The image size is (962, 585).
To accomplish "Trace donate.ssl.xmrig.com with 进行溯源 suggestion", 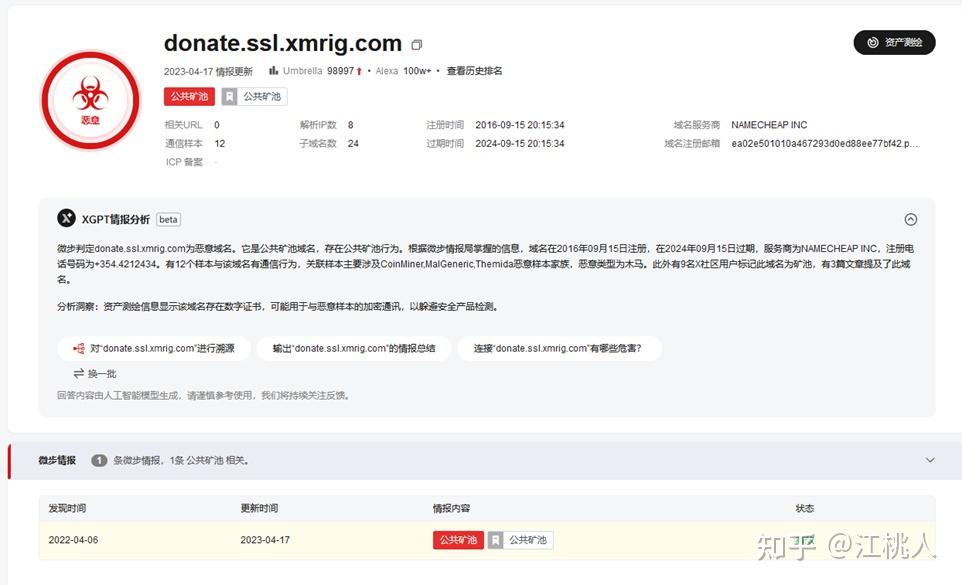I will click(154, 348).
